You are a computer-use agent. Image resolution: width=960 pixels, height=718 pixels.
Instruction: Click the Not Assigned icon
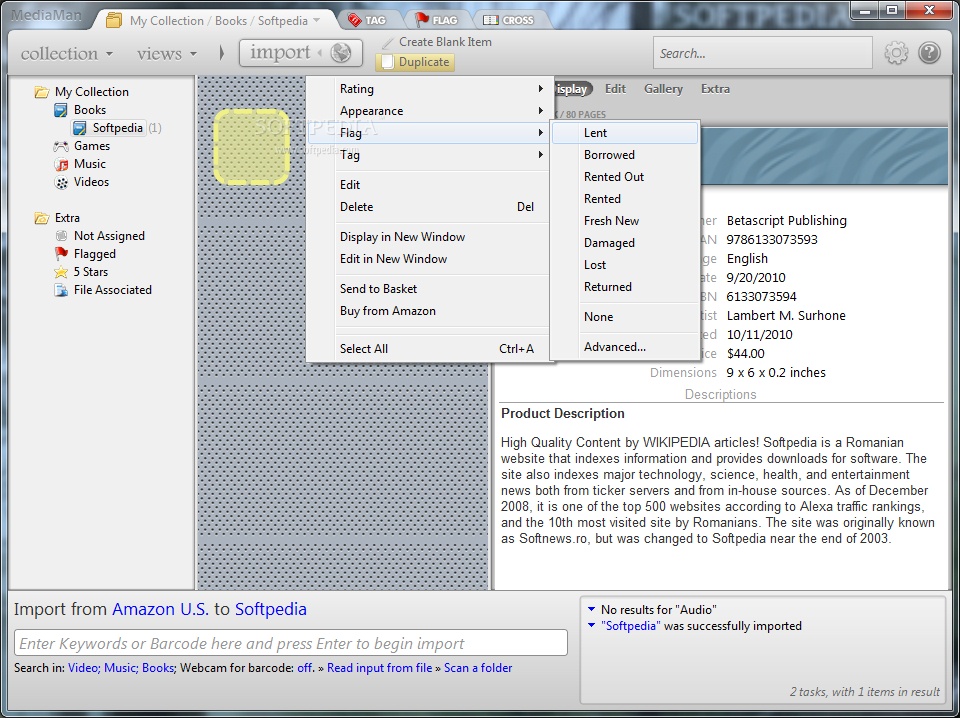coord(61,236)
